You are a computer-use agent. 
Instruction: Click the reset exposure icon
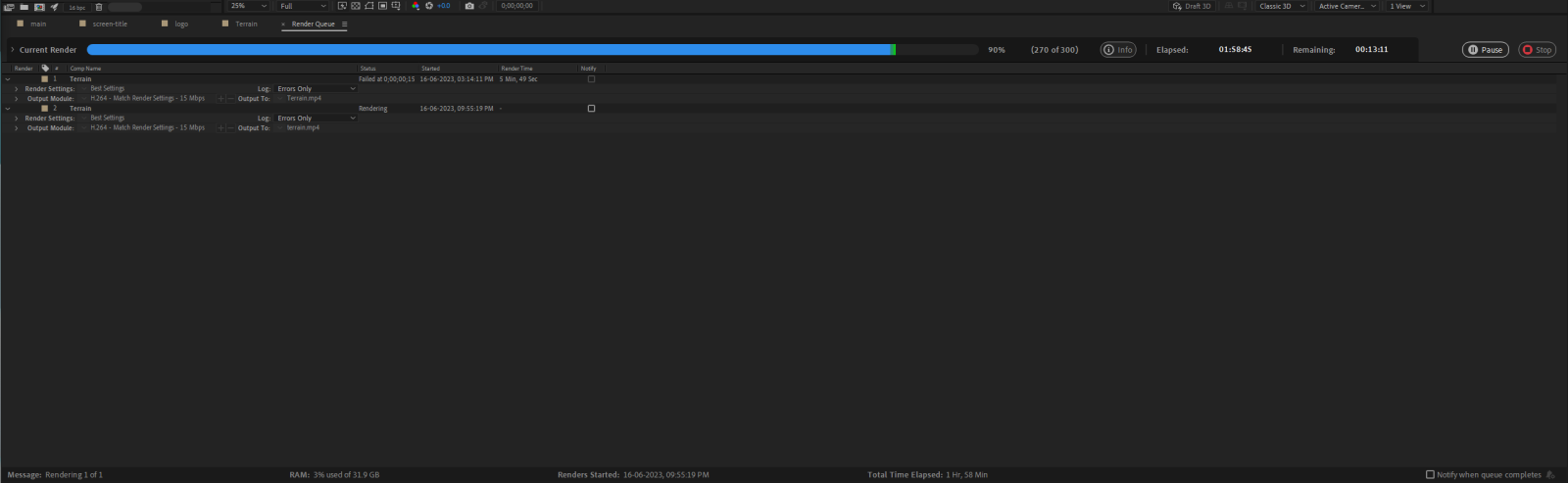tap(429, 6)
